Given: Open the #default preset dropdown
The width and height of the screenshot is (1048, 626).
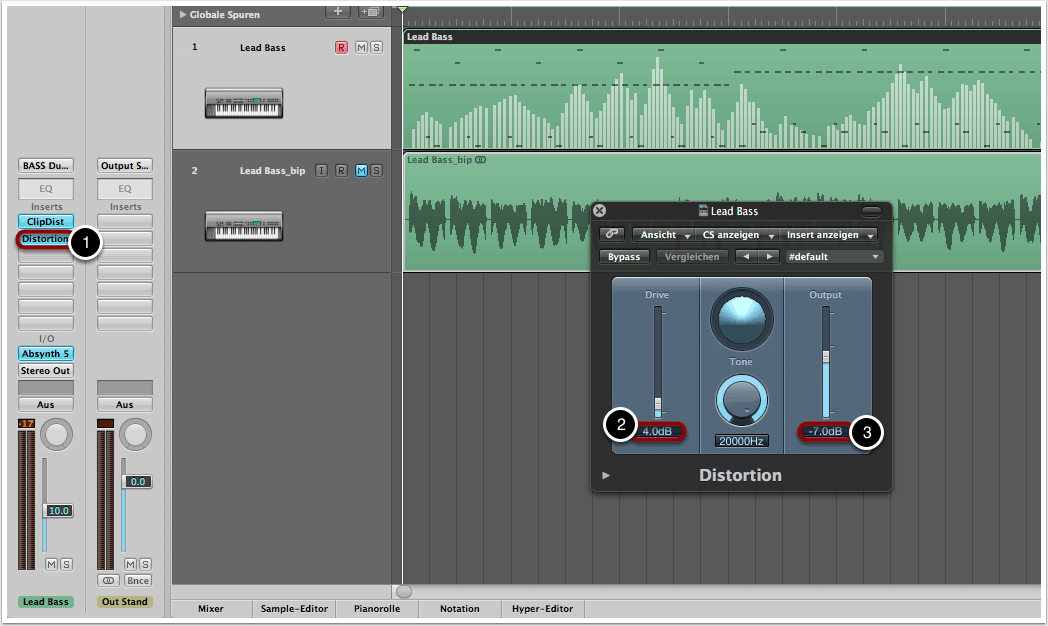Looking at the screenshot, I should click(834, 257).
